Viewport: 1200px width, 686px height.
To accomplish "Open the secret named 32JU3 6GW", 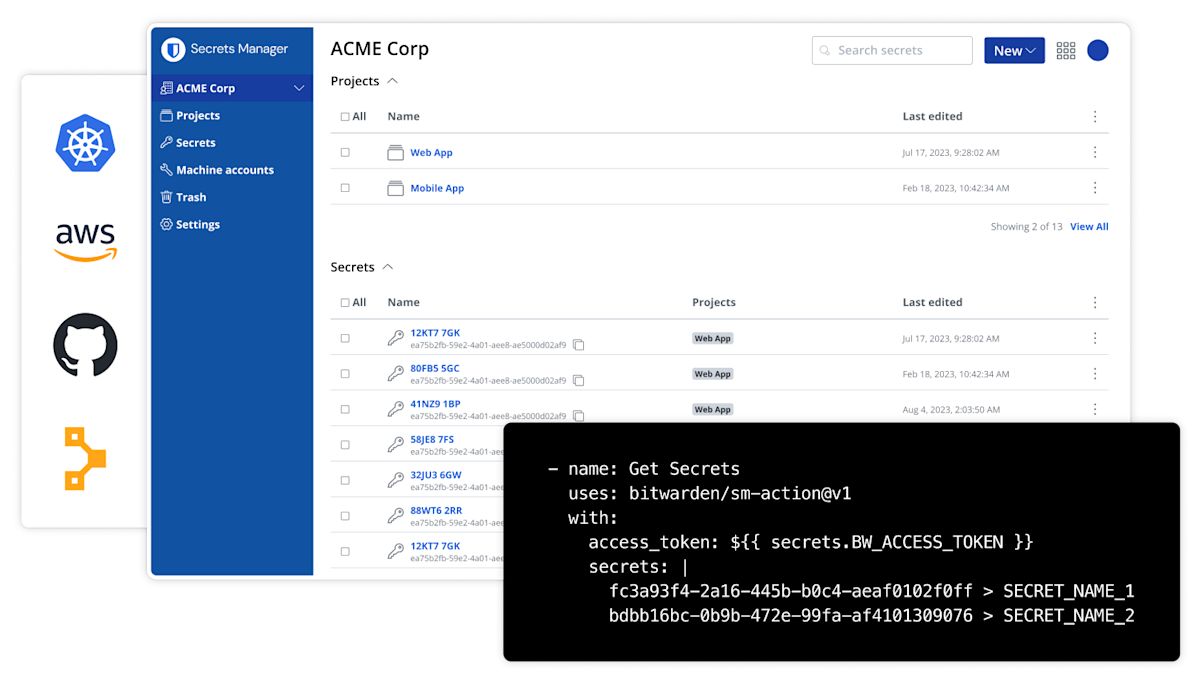I will [436, 475].
